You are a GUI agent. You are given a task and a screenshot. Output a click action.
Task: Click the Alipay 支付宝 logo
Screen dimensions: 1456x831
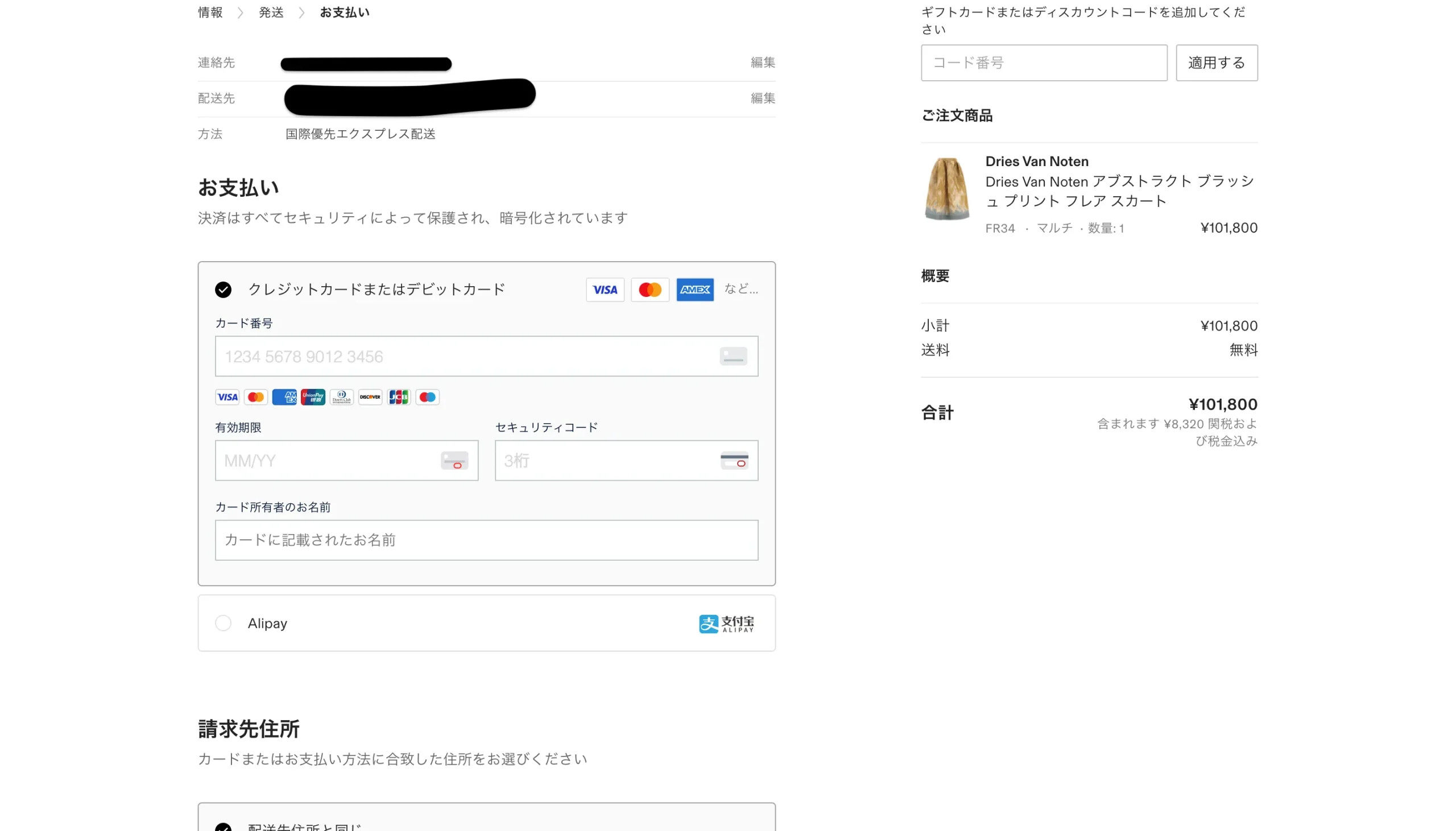coord(726,623)
